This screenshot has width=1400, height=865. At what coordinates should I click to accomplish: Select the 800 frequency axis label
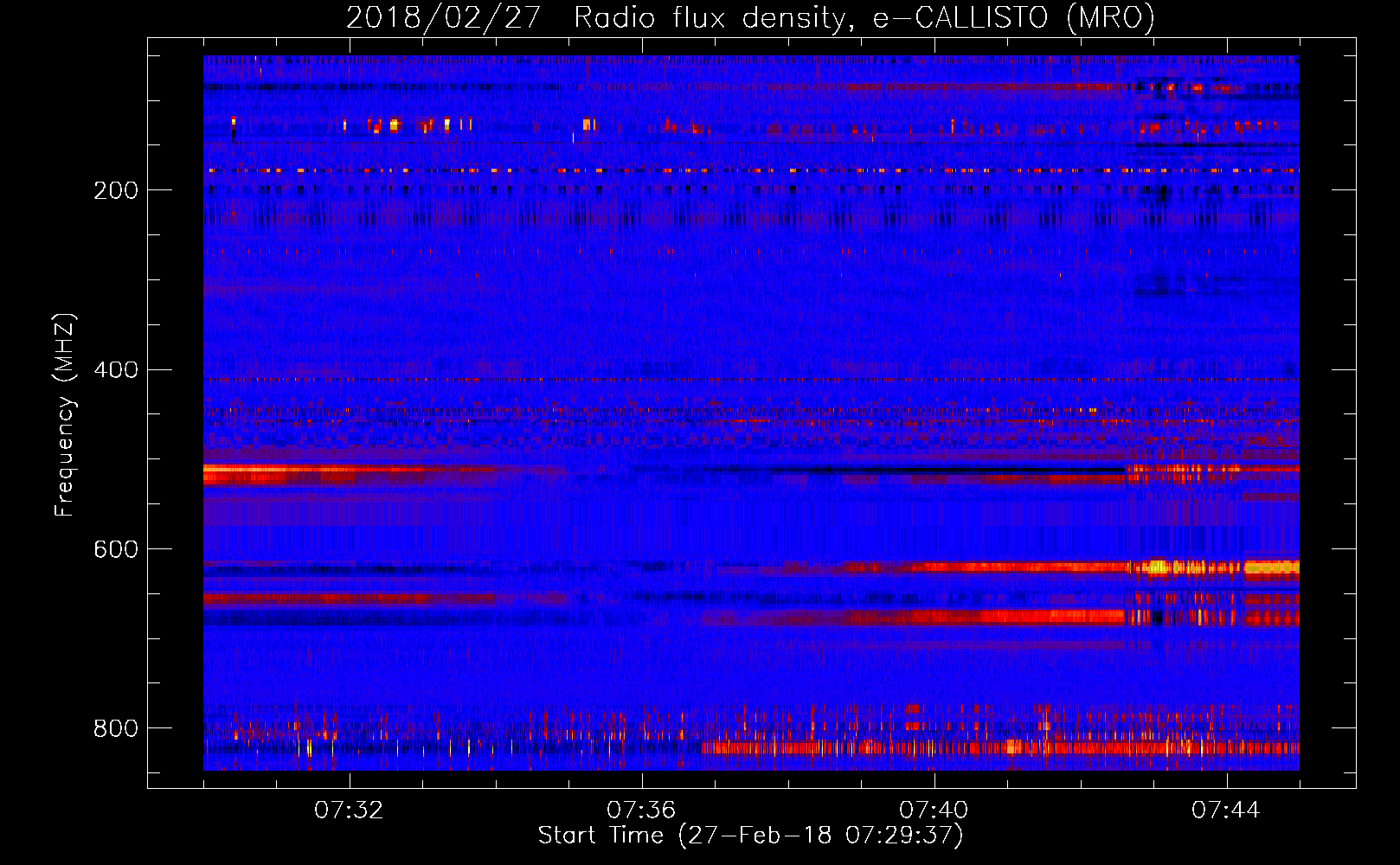[115, 728]
